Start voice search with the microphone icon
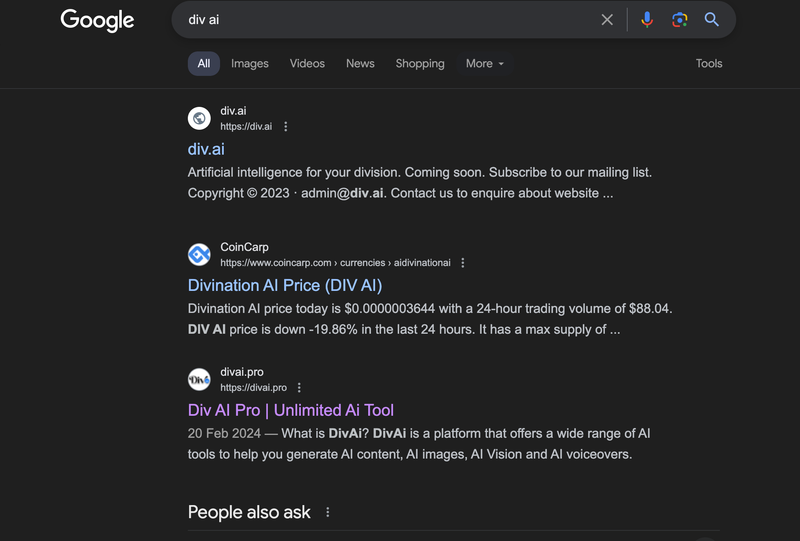800x541 pixels. [647, 20]
